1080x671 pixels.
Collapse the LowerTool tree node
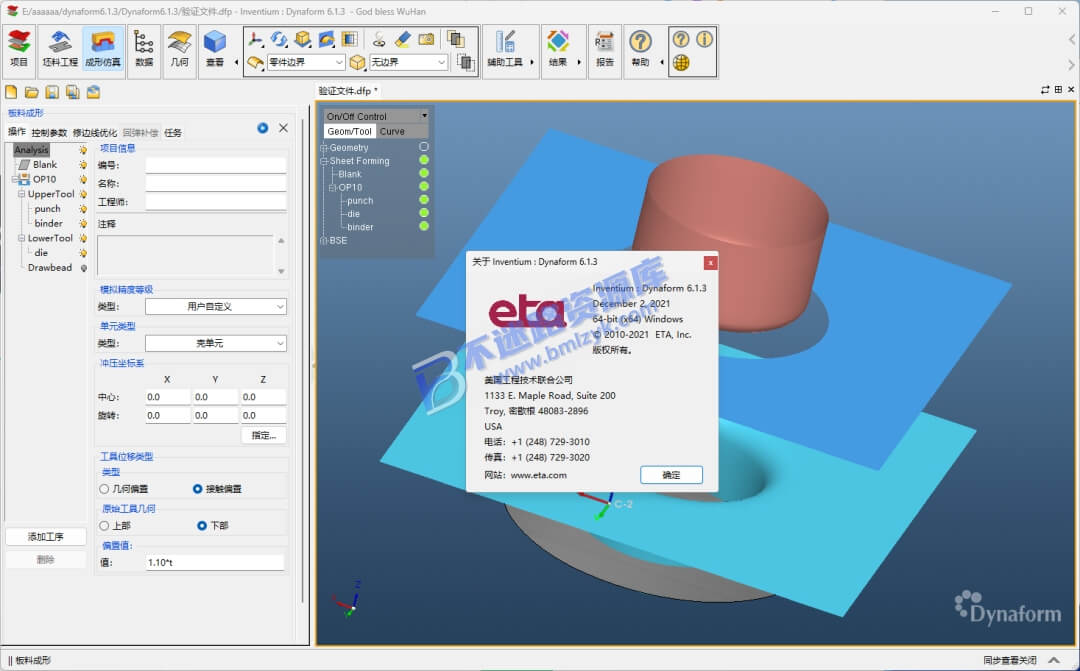[21, 238]
